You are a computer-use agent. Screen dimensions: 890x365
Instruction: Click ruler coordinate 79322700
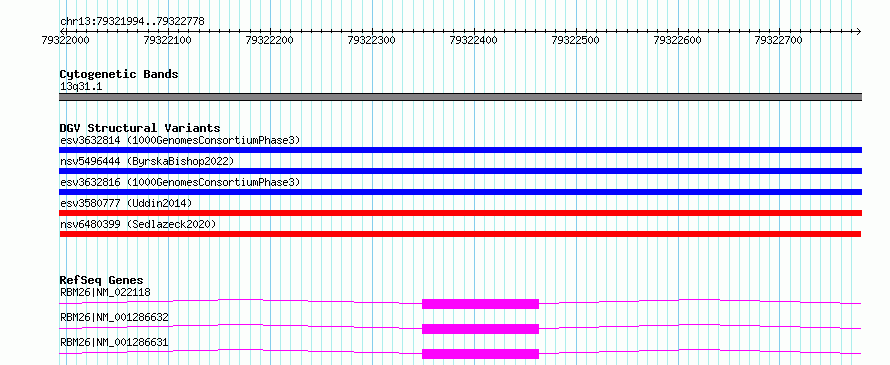click(778, 40)
